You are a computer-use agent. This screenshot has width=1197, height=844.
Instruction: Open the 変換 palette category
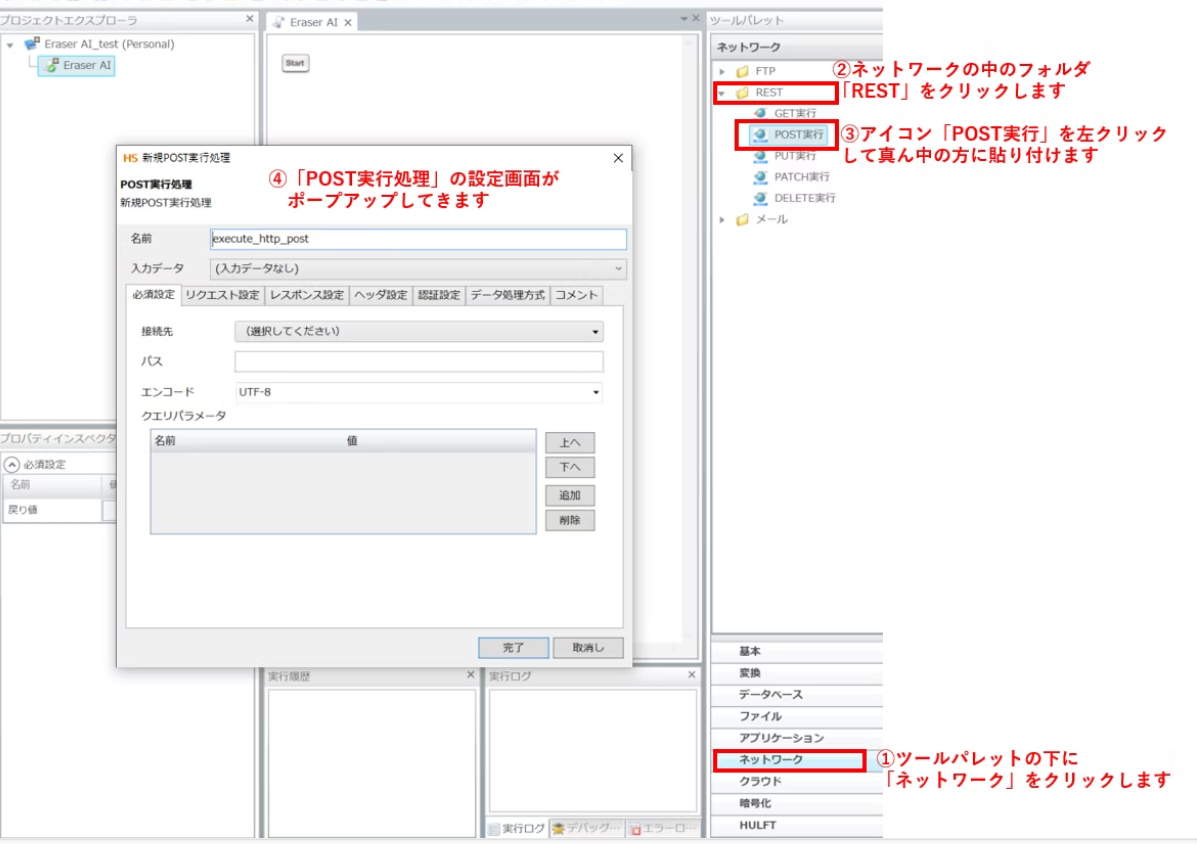tap(796, 673)
